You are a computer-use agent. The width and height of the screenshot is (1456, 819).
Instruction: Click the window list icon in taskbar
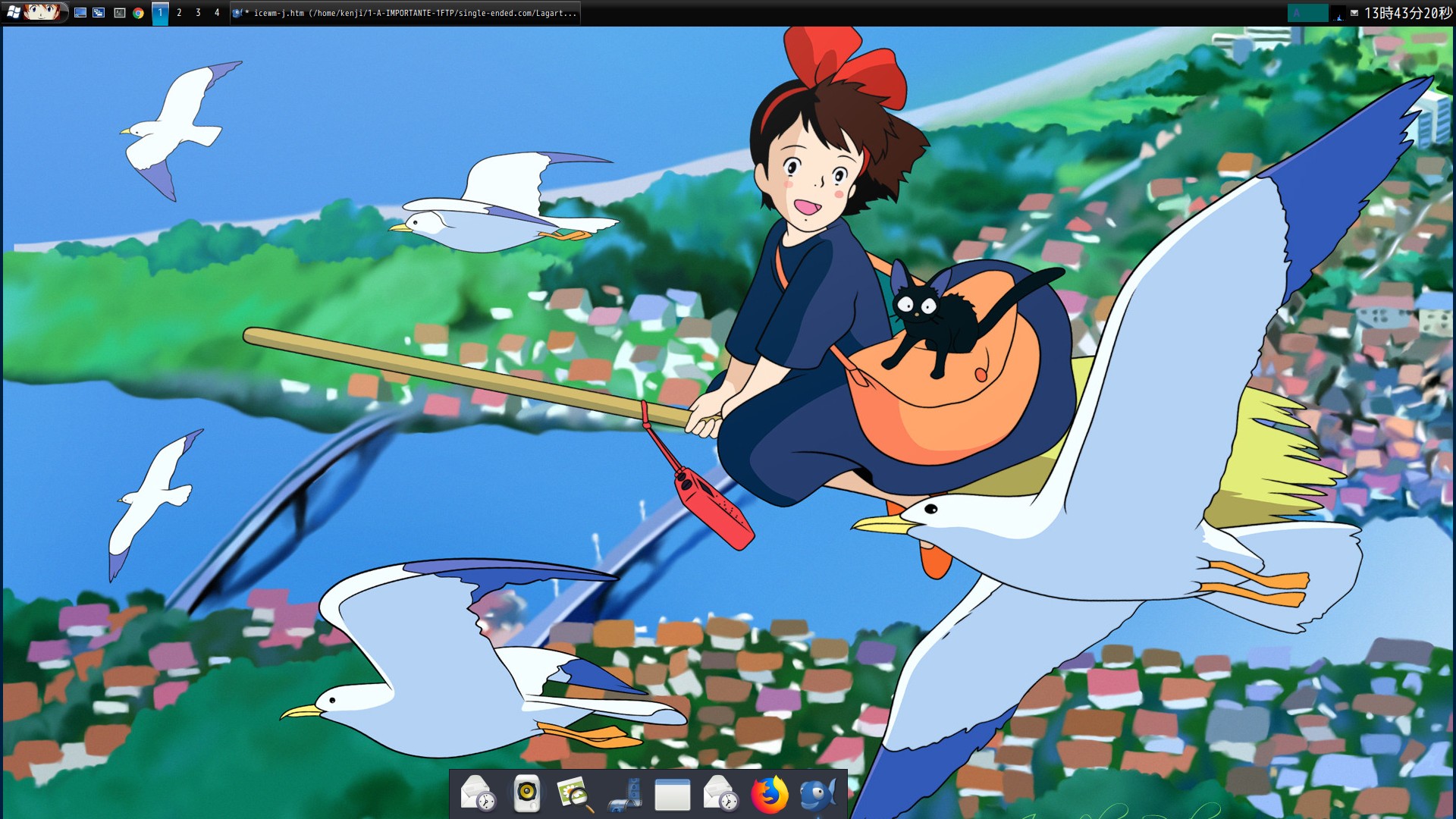pos(99,13)
